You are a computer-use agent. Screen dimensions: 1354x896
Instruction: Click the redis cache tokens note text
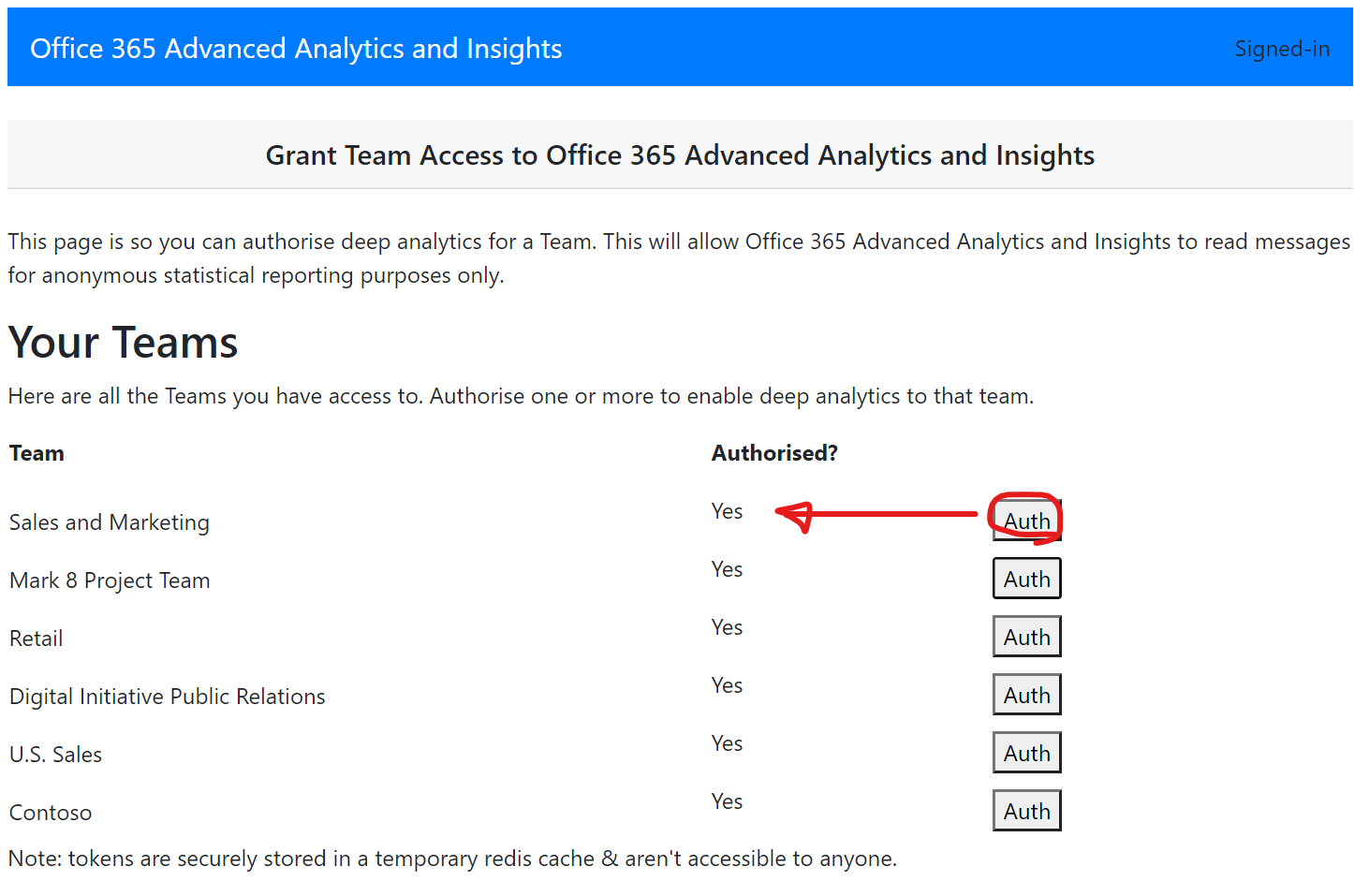453,859
